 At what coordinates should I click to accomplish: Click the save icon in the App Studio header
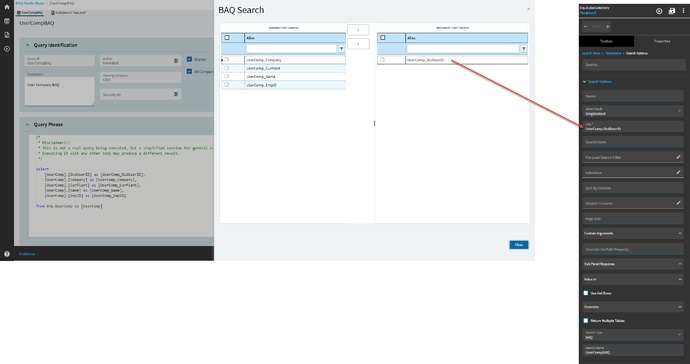pos(672,11)
